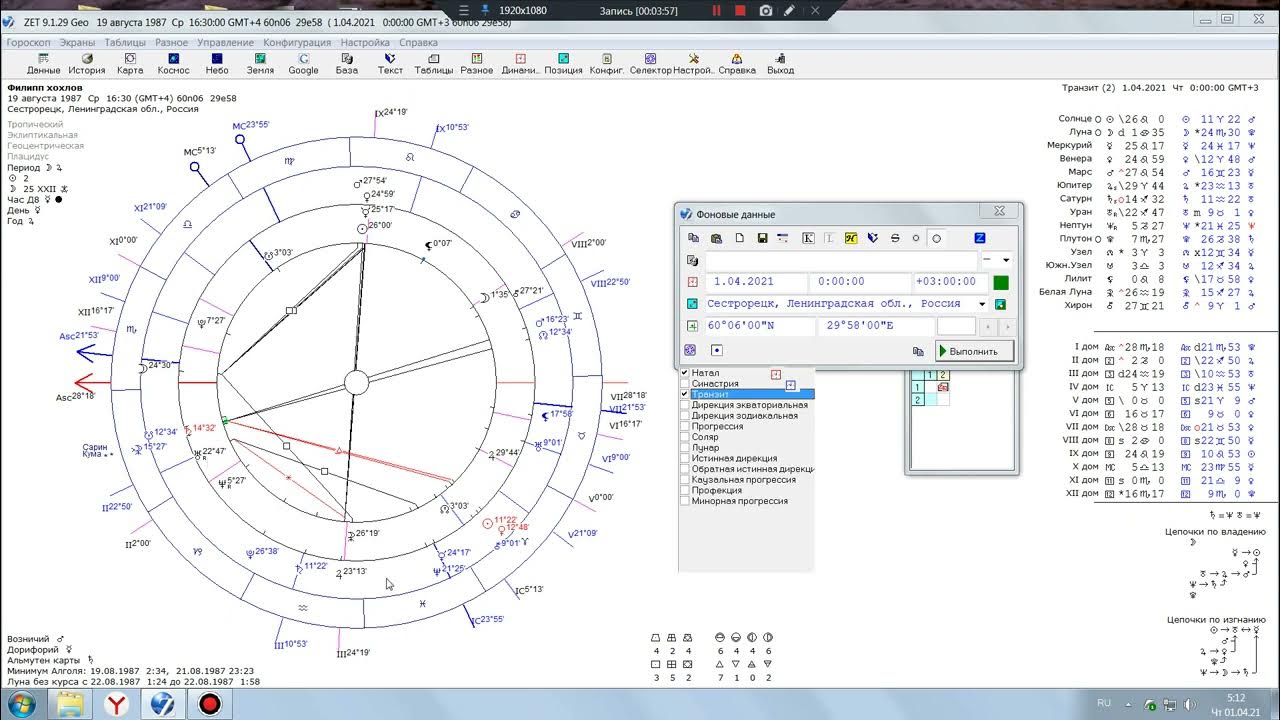Click the boxed K icon in dialog toolbar
The height and width of the screenshot is (720, 1280).
coord(808,238)
